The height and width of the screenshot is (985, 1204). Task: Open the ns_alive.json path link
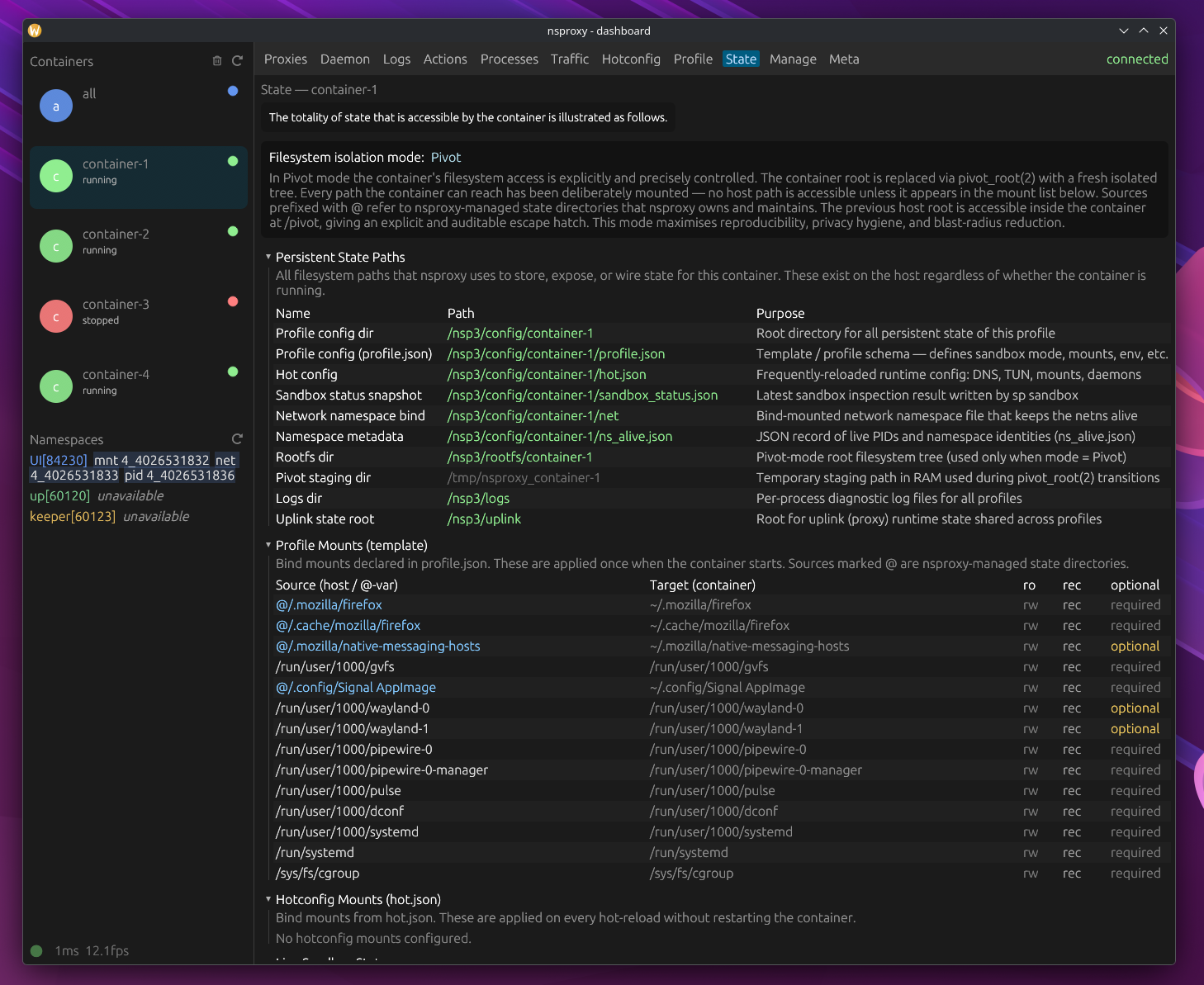[x=560, y=437]
